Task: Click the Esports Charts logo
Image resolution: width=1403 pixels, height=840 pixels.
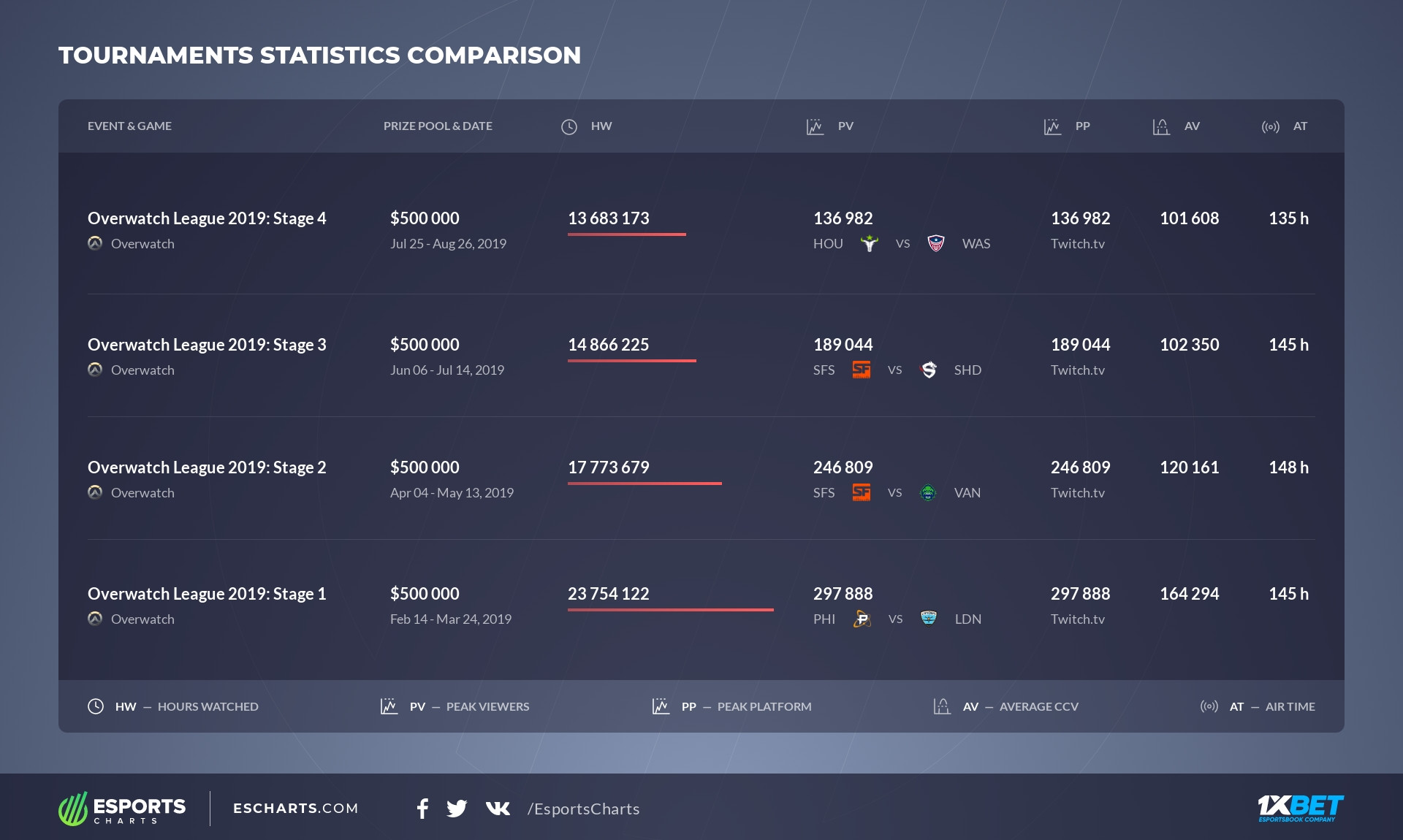Action: (x=122, y=809)
